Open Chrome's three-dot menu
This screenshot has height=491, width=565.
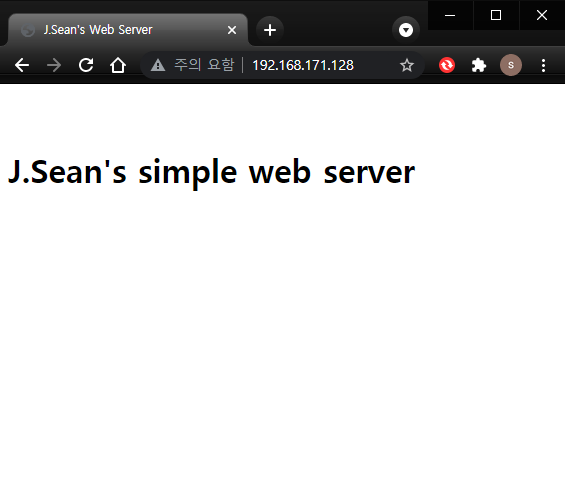coord(543,65)
